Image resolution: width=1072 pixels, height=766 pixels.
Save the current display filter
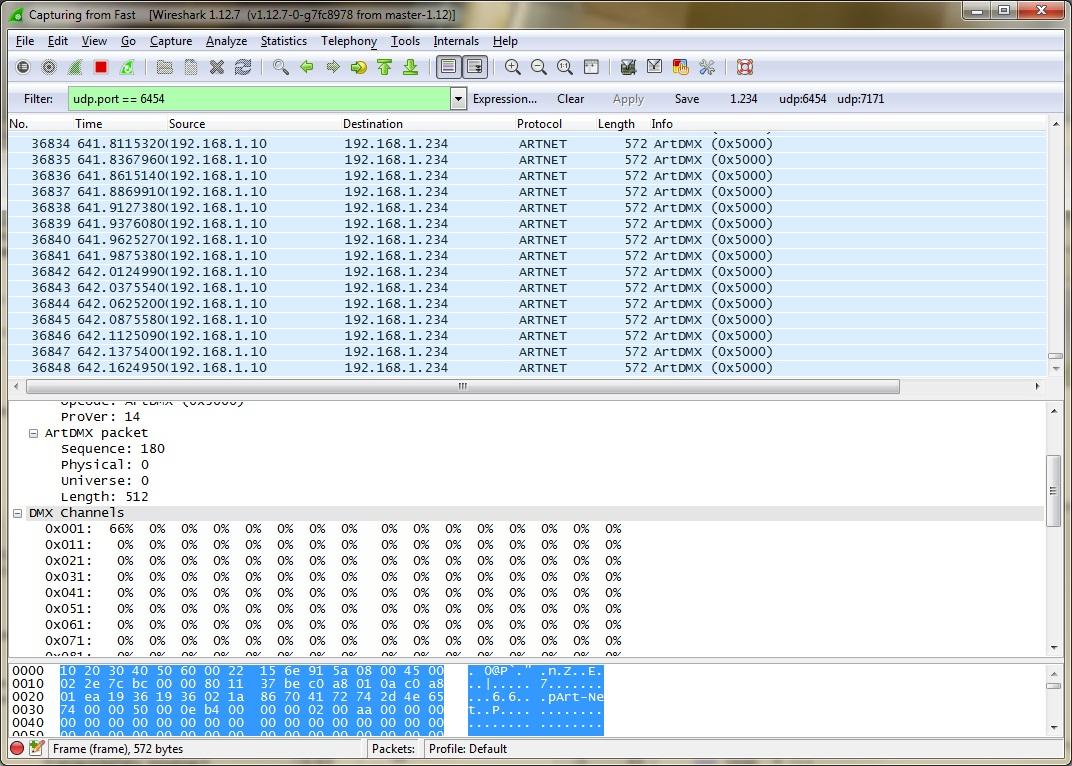686,99
